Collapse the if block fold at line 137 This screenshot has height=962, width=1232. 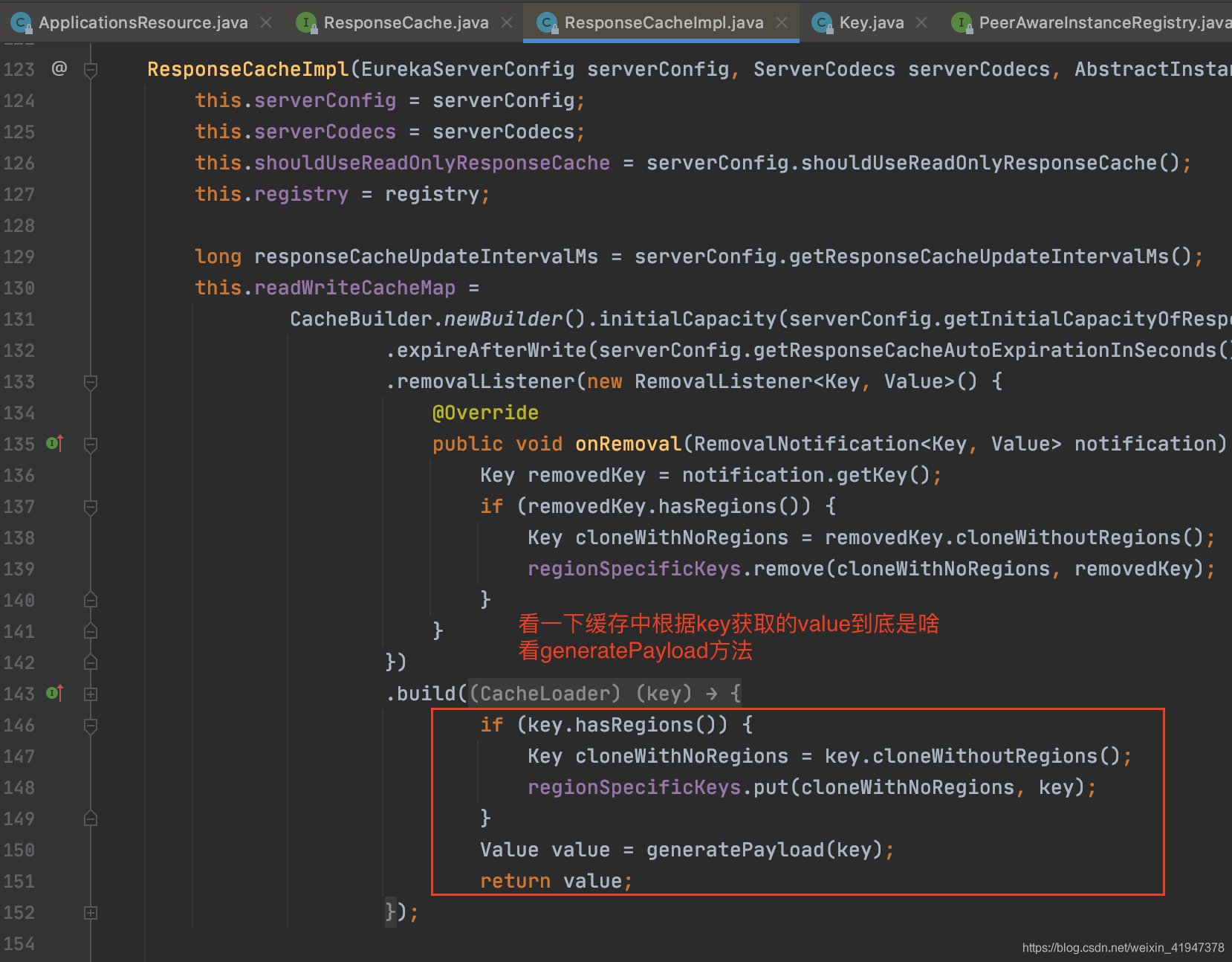click(91, 508)
